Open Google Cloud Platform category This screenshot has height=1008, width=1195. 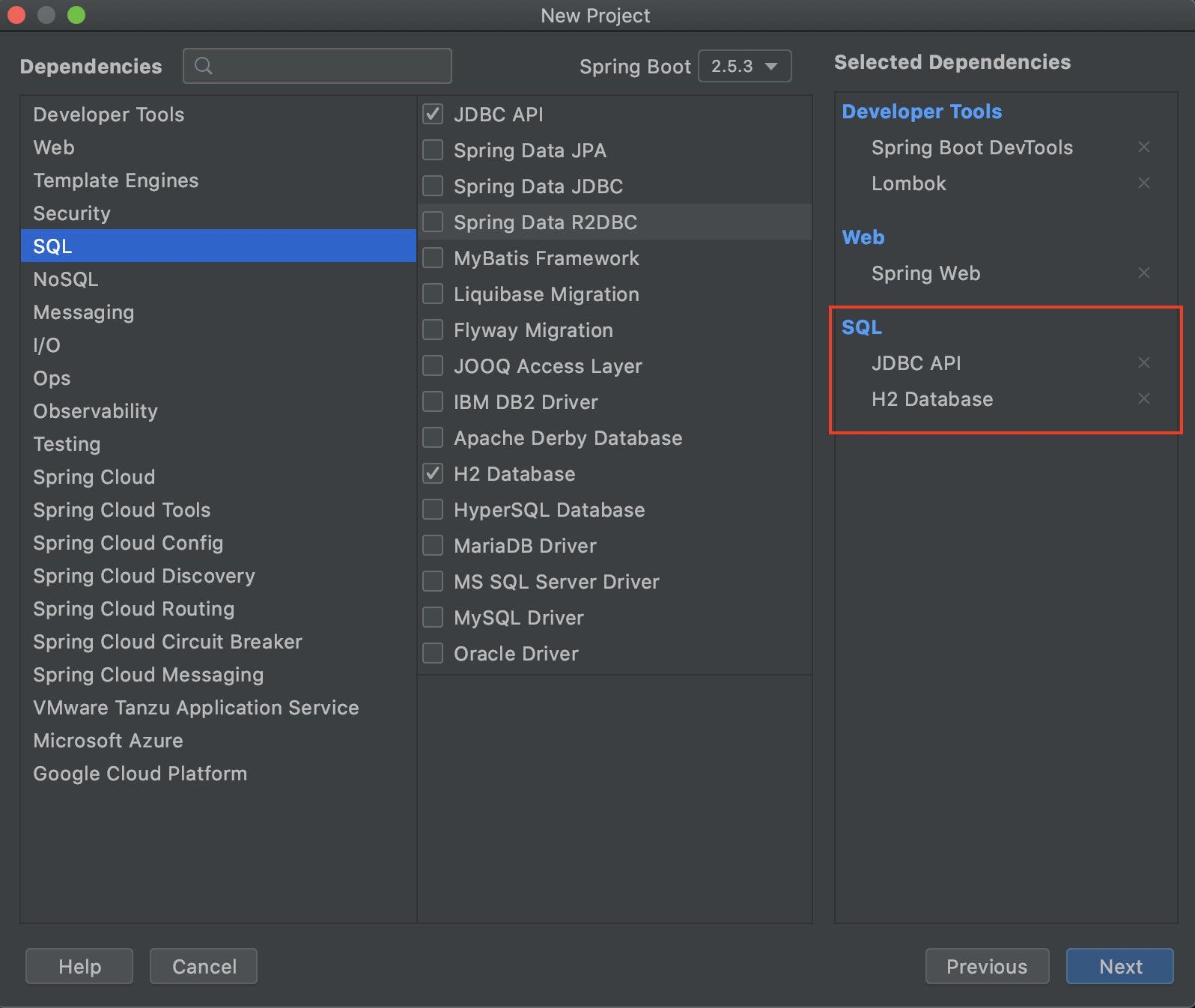pos(218,773)
